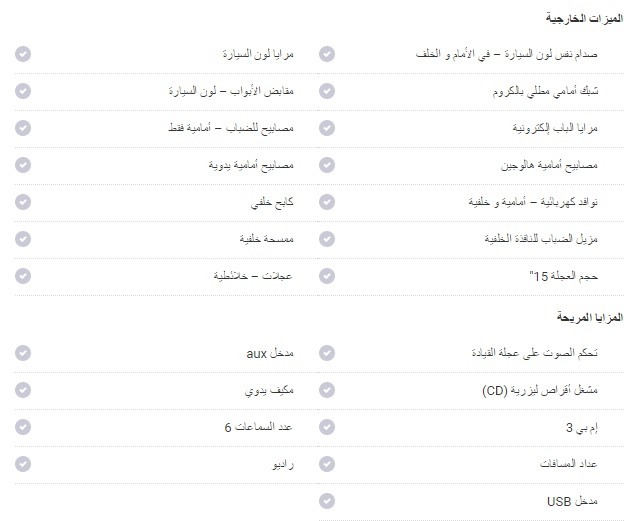The image size is (639, 521).
Task: Click the check icon for عداد المسافات
Action: point(327,464)
